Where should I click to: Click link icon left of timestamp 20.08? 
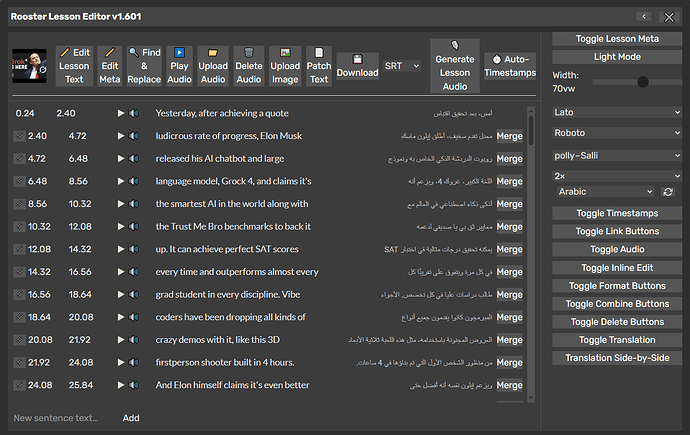[x=19, y=340]
